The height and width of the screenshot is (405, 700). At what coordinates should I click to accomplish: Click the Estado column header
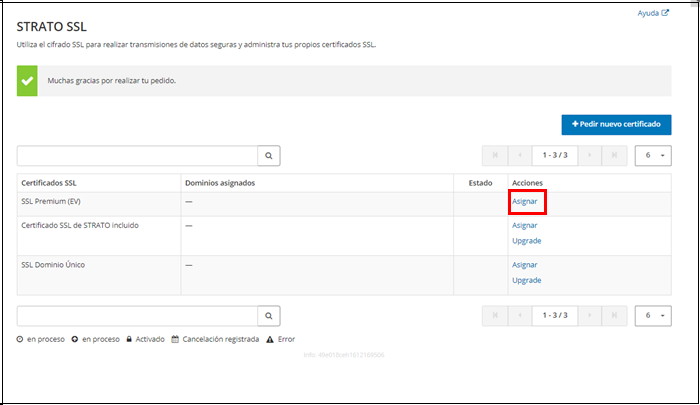pos(480,183)
